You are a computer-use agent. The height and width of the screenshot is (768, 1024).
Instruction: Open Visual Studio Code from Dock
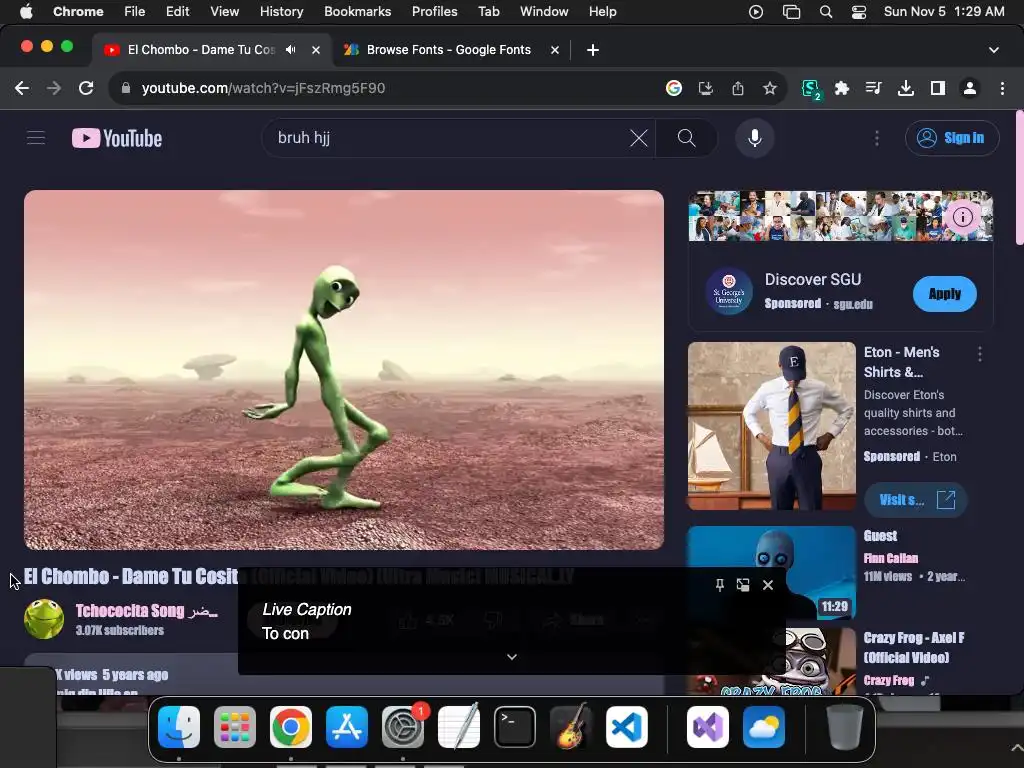coord(627,727)
